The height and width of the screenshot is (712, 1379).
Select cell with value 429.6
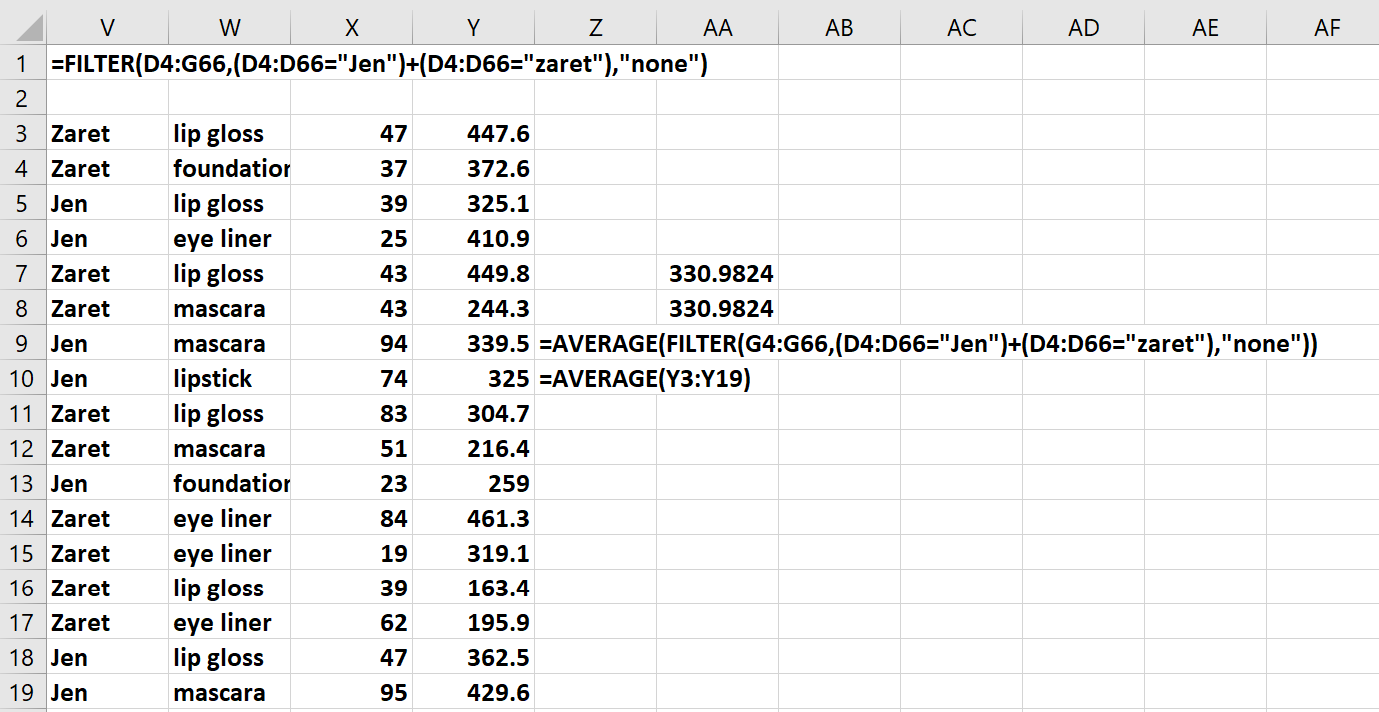pyautogui.click(x=473, y=693)
